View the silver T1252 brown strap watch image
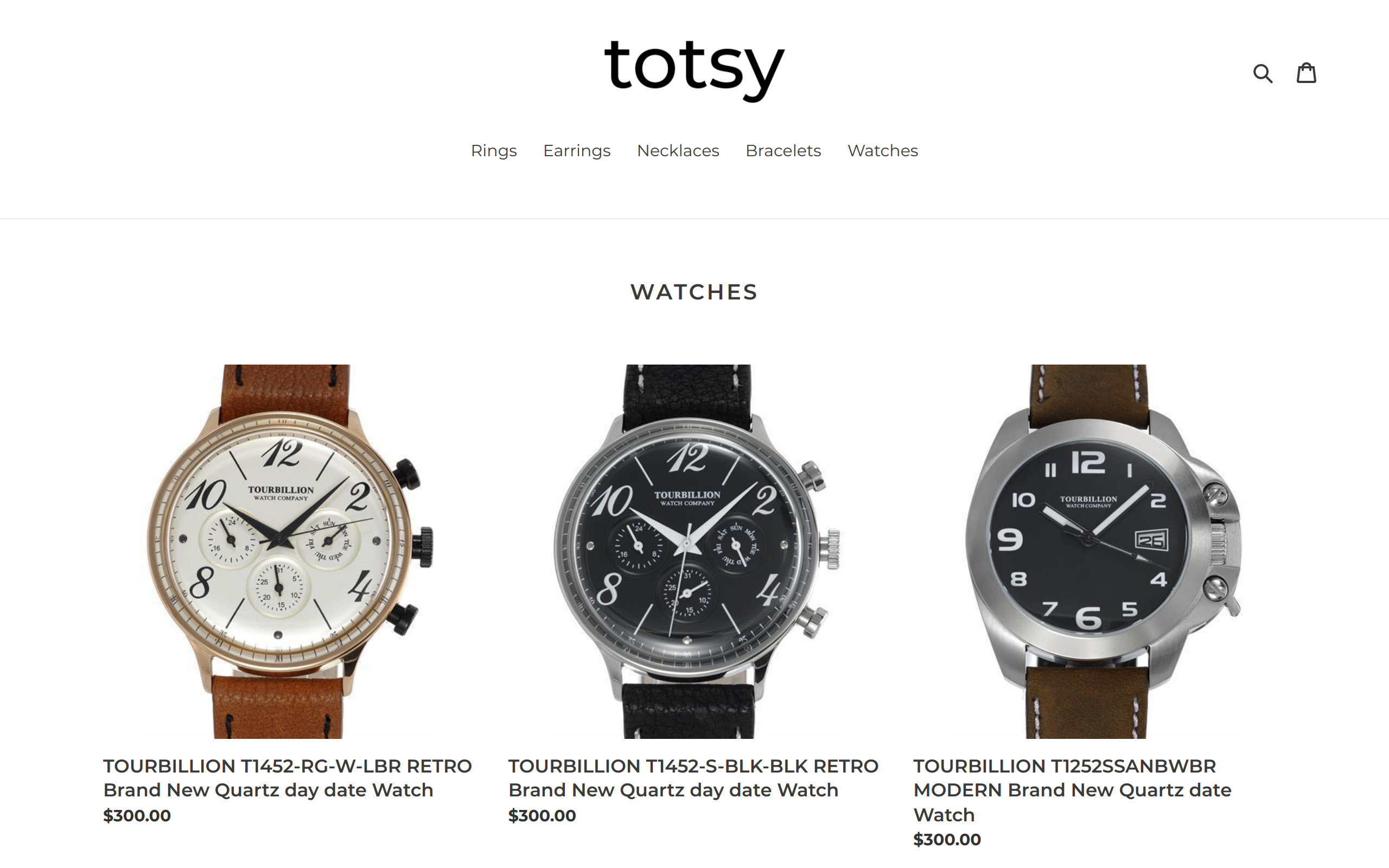 click(1100, 551)
